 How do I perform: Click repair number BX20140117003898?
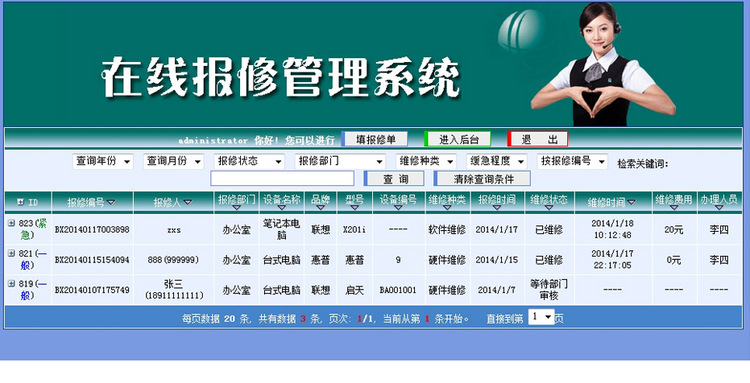point(92,230)
